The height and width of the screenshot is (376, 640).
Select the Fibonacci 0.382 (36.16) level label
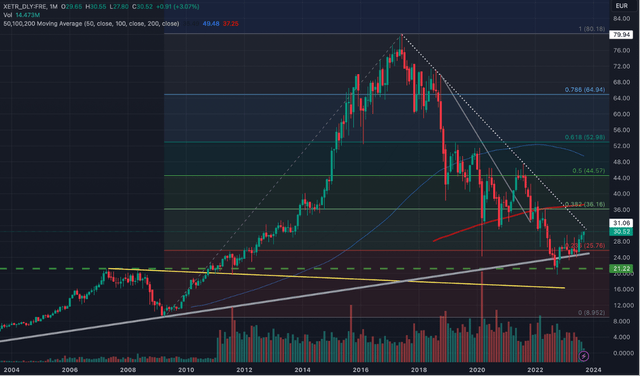pos(585,204)
